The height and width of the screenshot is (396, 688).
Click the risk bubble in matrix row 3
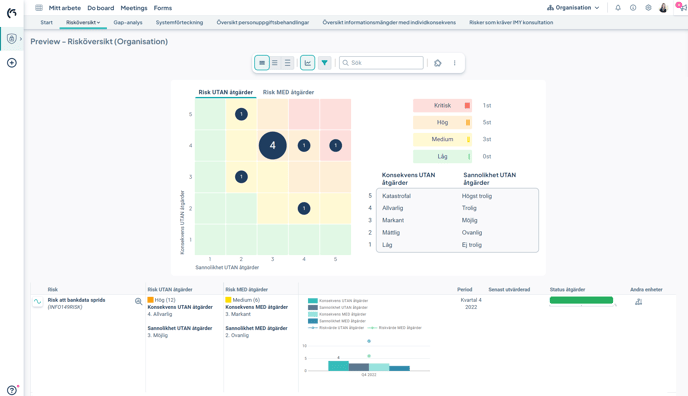pyautogui.click(x=241, y=177)
